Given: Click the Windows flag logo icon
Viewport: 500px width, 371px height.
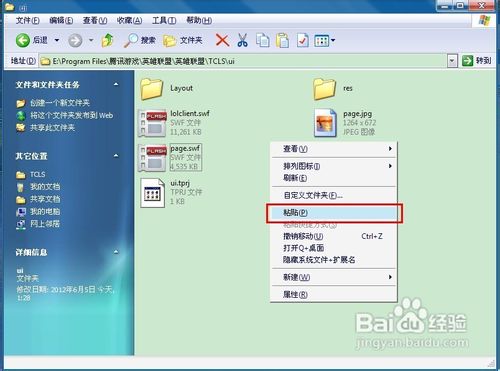Looking at the screenshot, I should point(484,21).
